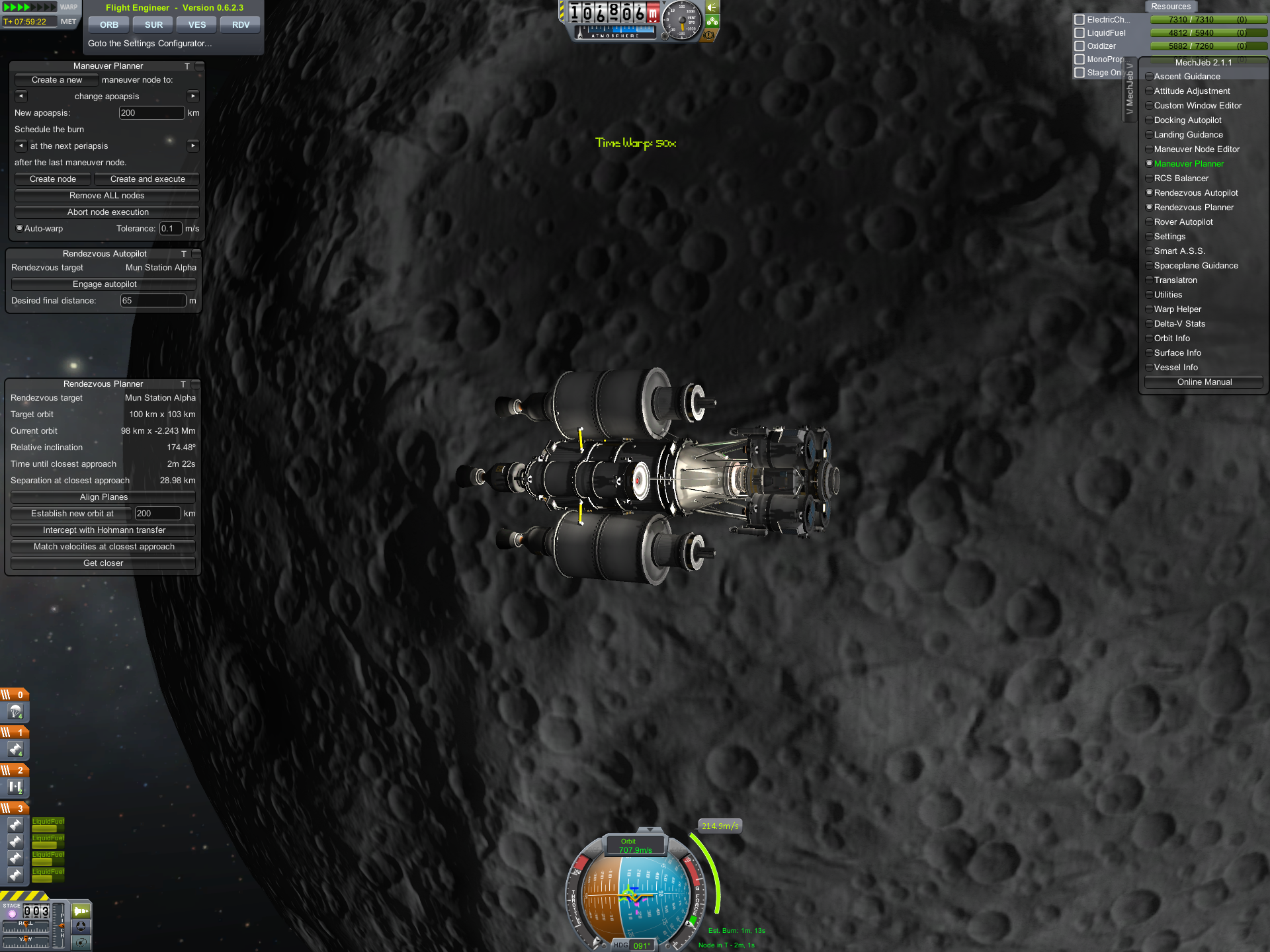Image resolution: width=1270 pixels, height=952 pixels.
Task: Click Match velocities at closest approach
Action: [x=103, y=547]
